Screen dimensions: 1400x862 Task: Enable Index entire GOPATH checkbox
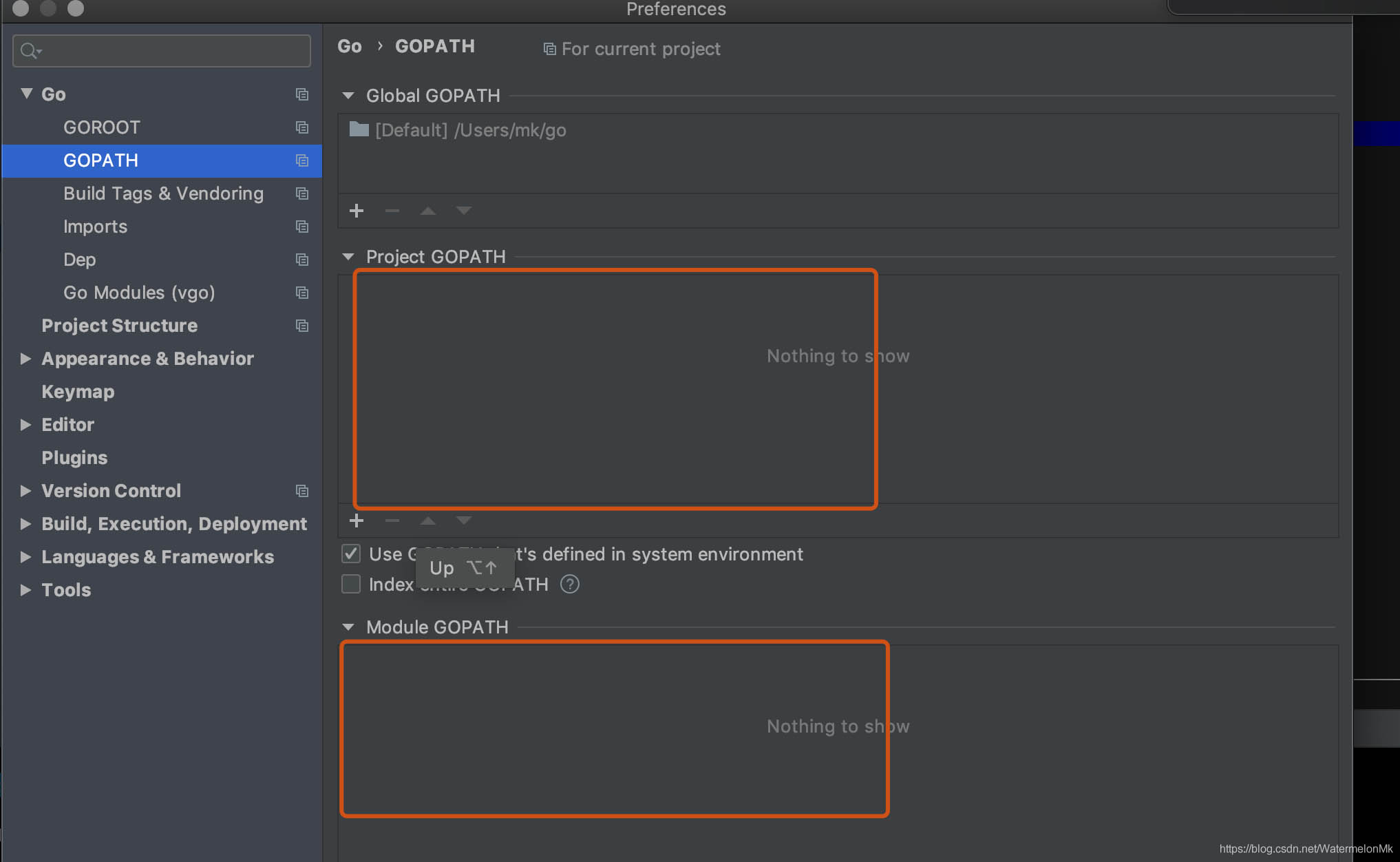coord(351,585)
